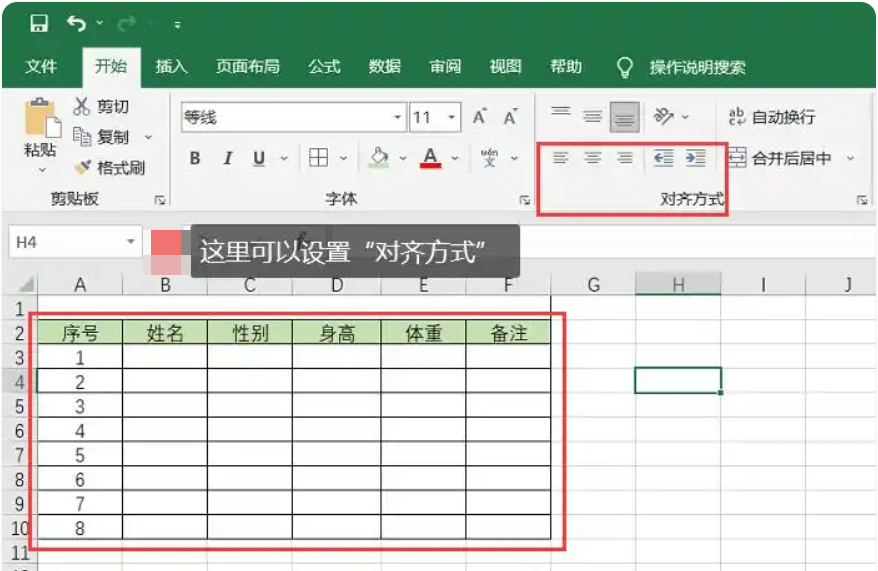Click the wén phonetic guide icon
The height and width of the screenshot is (571, 878).
[489, 158]
